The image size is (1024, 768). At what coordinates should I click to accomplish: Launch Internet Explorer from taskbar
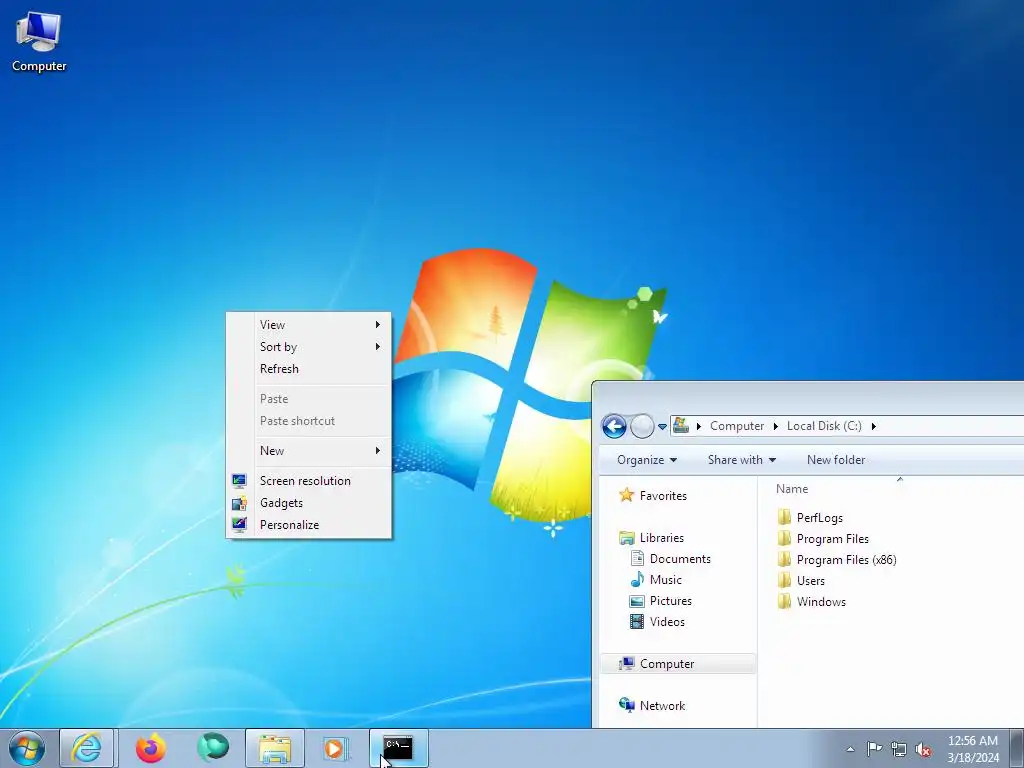[x=87, y=748]
